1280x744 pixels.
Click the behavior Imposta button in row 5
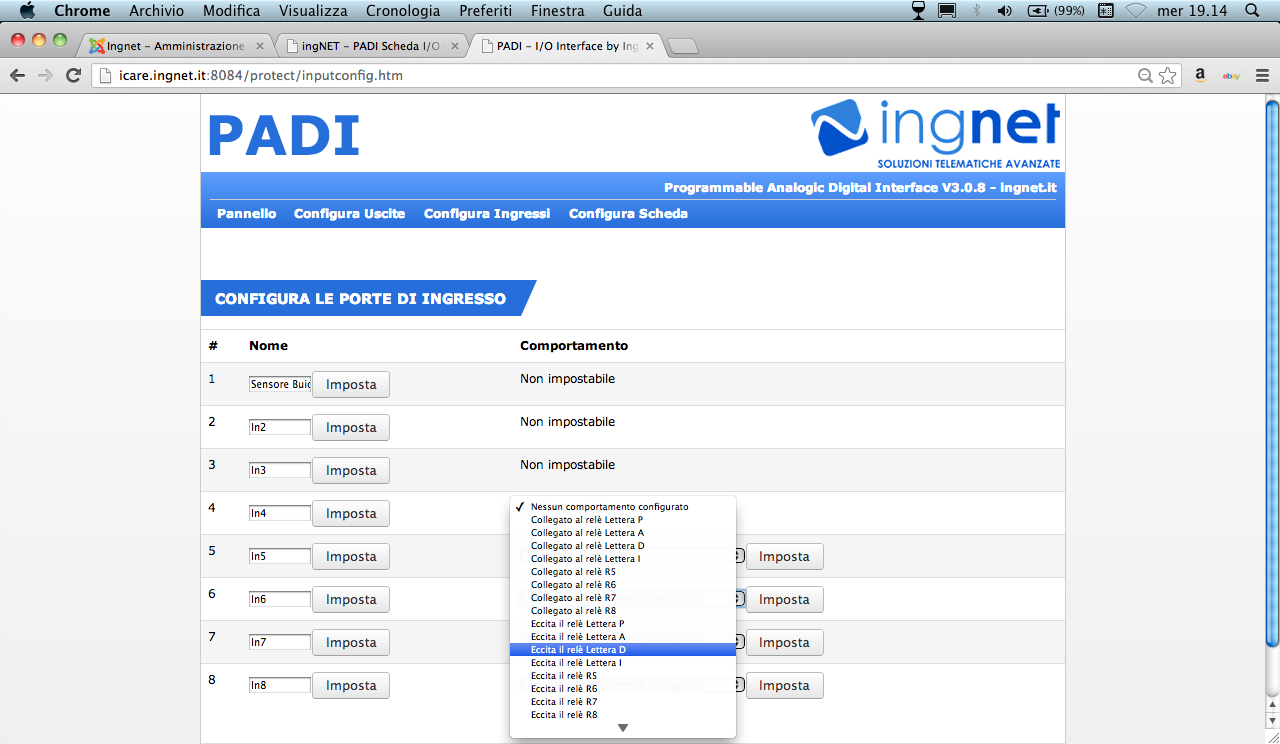pos(784,557)
